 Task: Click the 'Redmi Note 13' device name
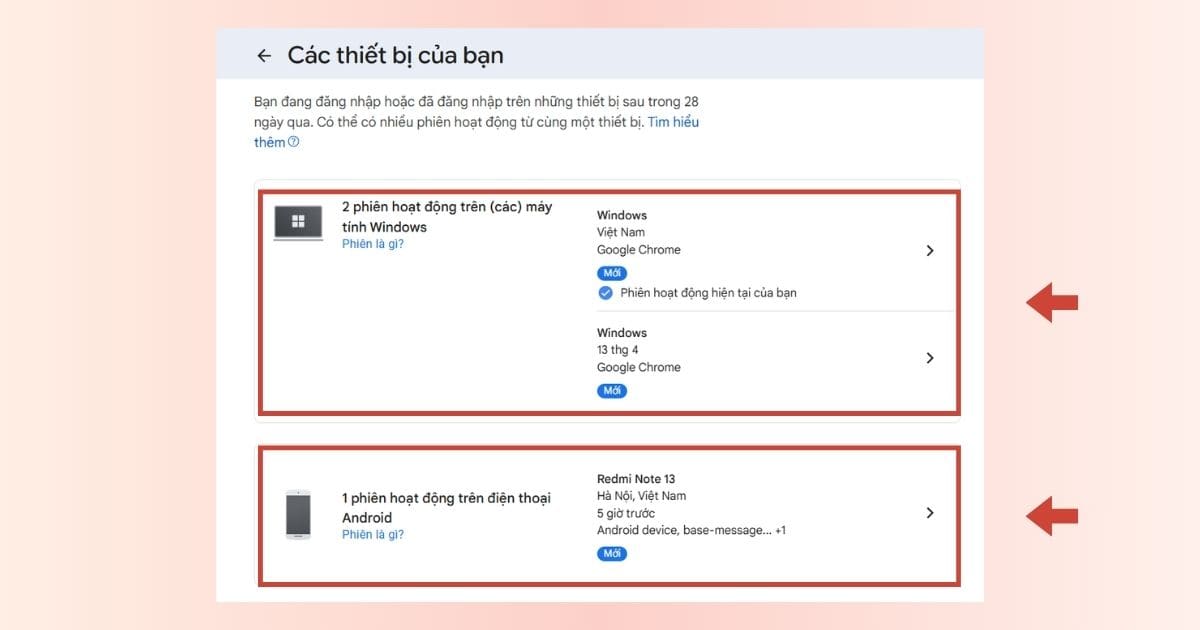pos(636,479)
